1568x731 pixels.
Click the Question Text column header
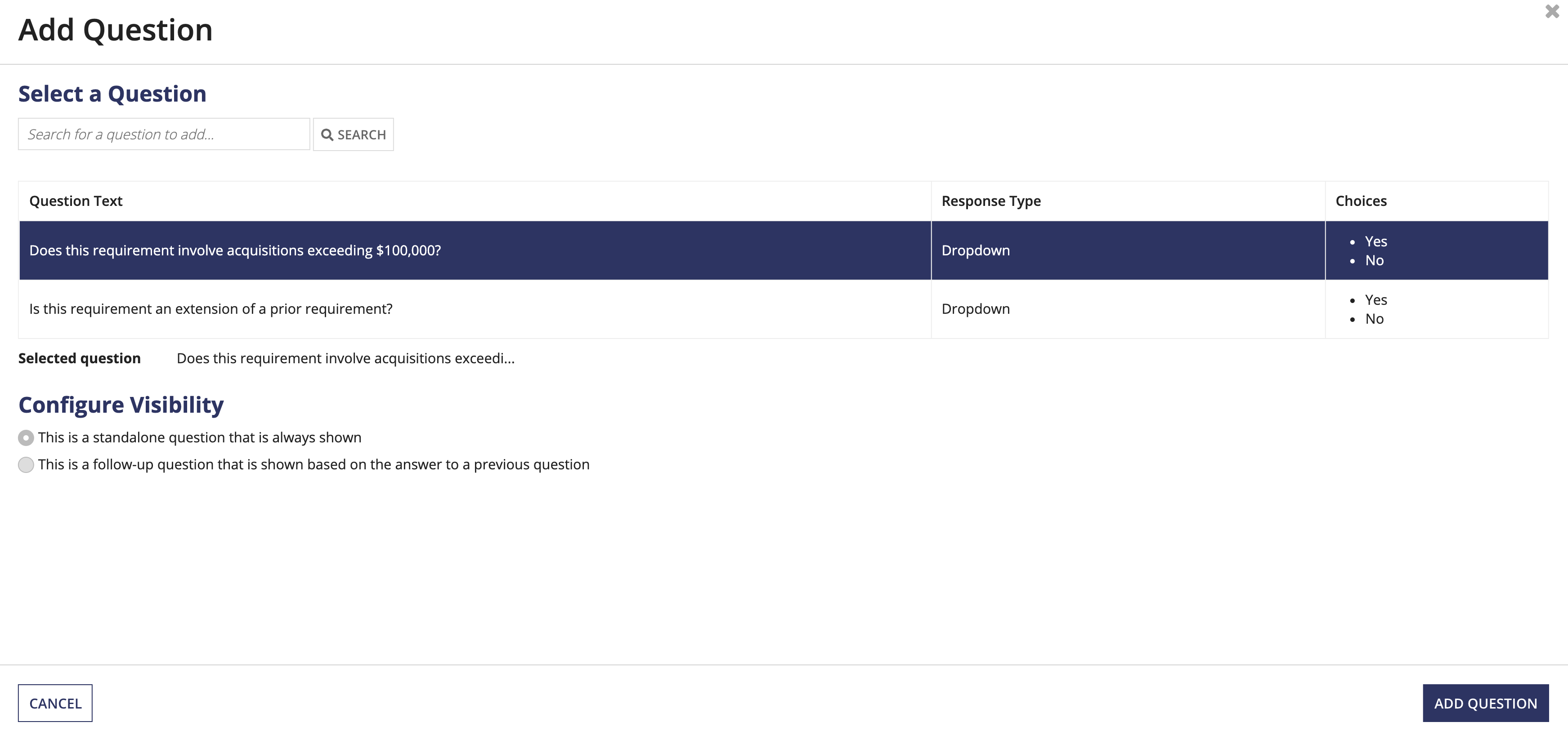[x=76, y=200]
